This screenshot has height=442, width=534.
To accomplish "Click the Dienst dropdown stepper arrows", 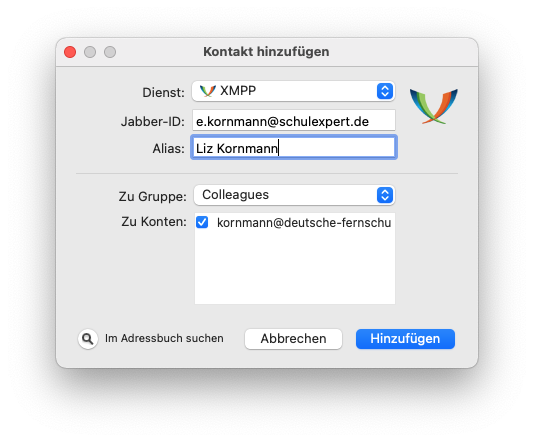I will pos(385,91).
